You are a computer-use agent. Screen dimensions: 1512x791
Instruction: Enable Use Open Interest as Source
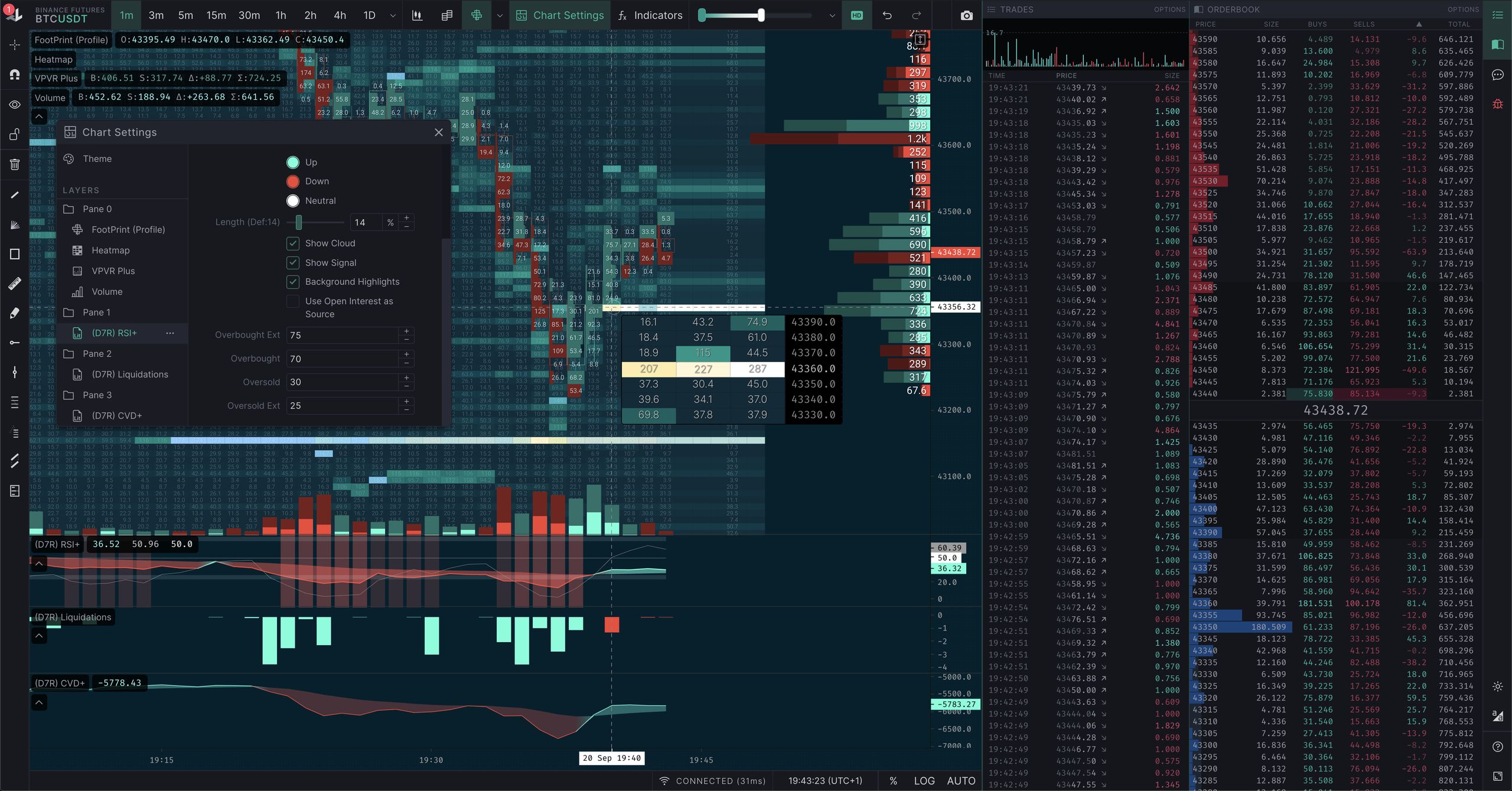click(x=293, y=301)
